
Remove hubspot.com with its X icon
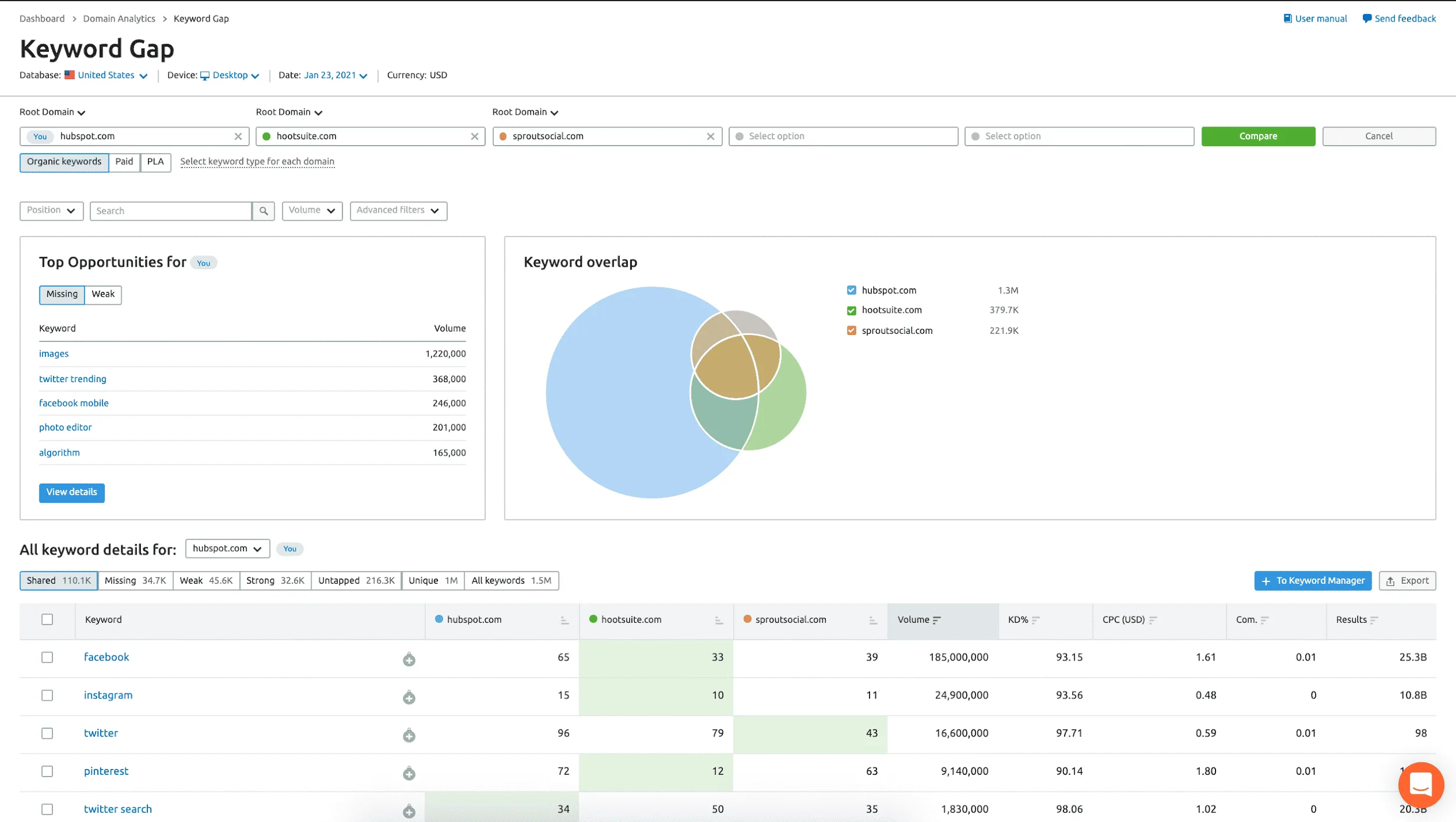pos(238,136)
